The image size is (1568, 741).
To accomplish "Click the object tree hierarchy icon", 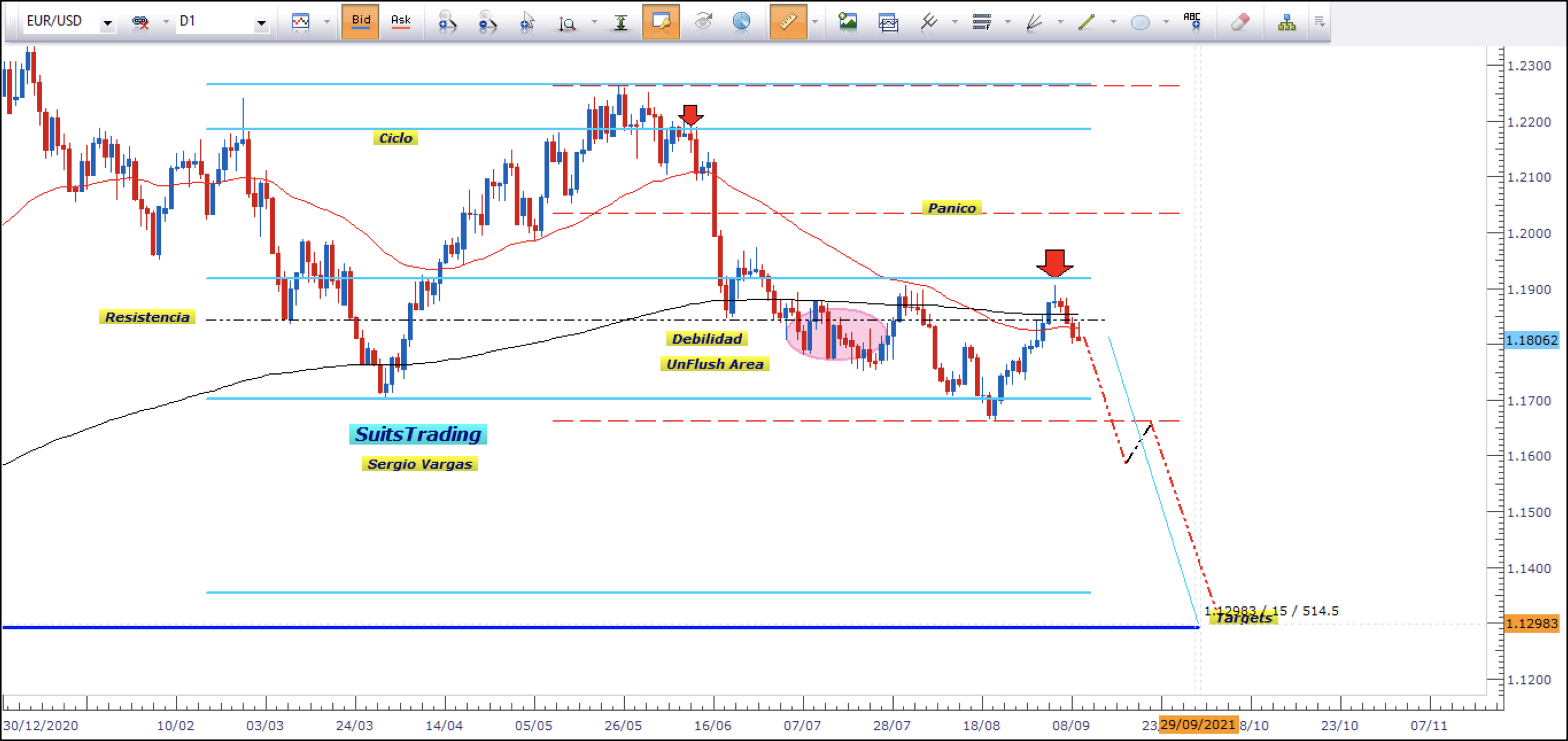I will tap(1287, 22).
